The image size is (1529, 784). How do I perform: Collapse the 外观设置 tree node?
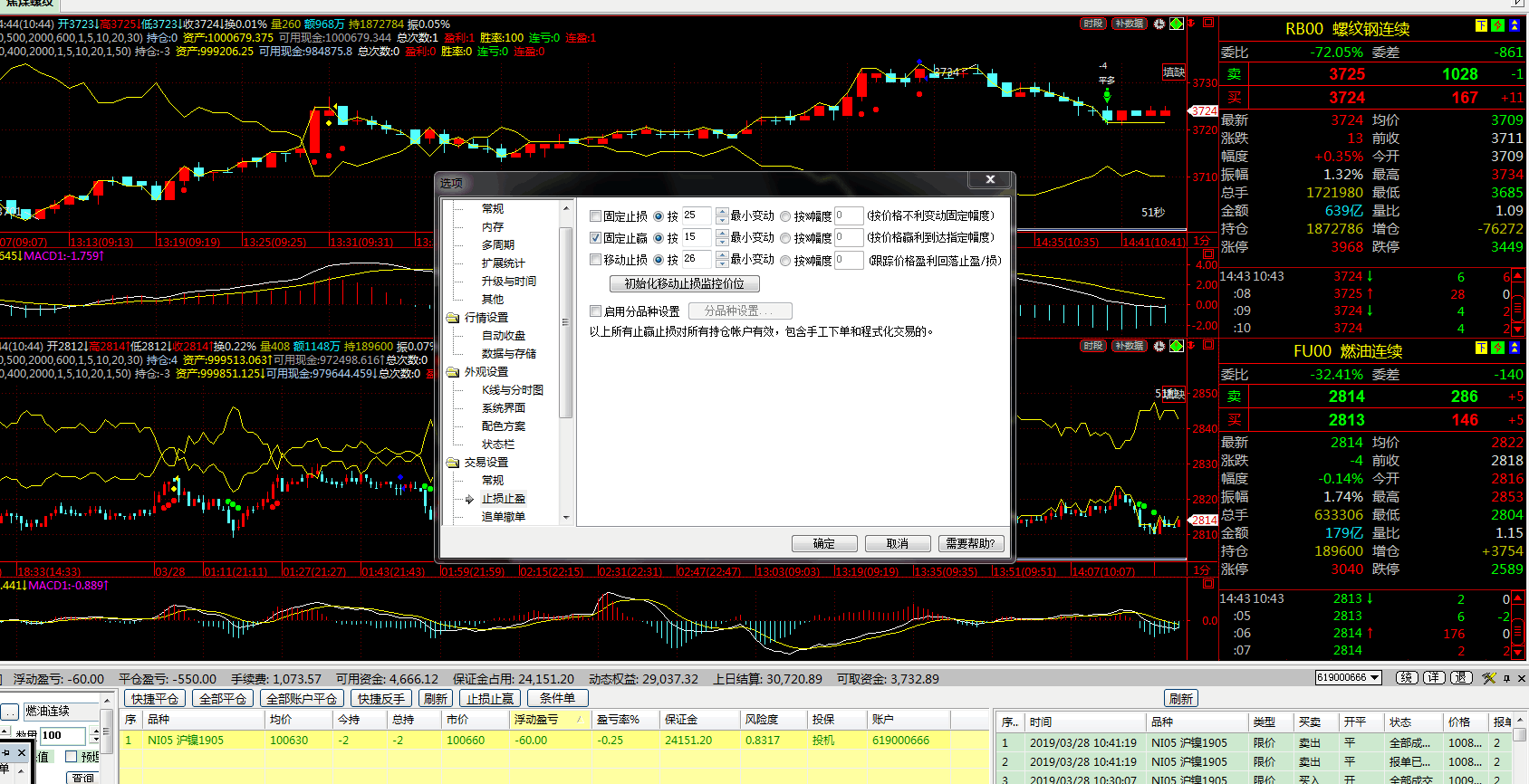pos(453,372)
